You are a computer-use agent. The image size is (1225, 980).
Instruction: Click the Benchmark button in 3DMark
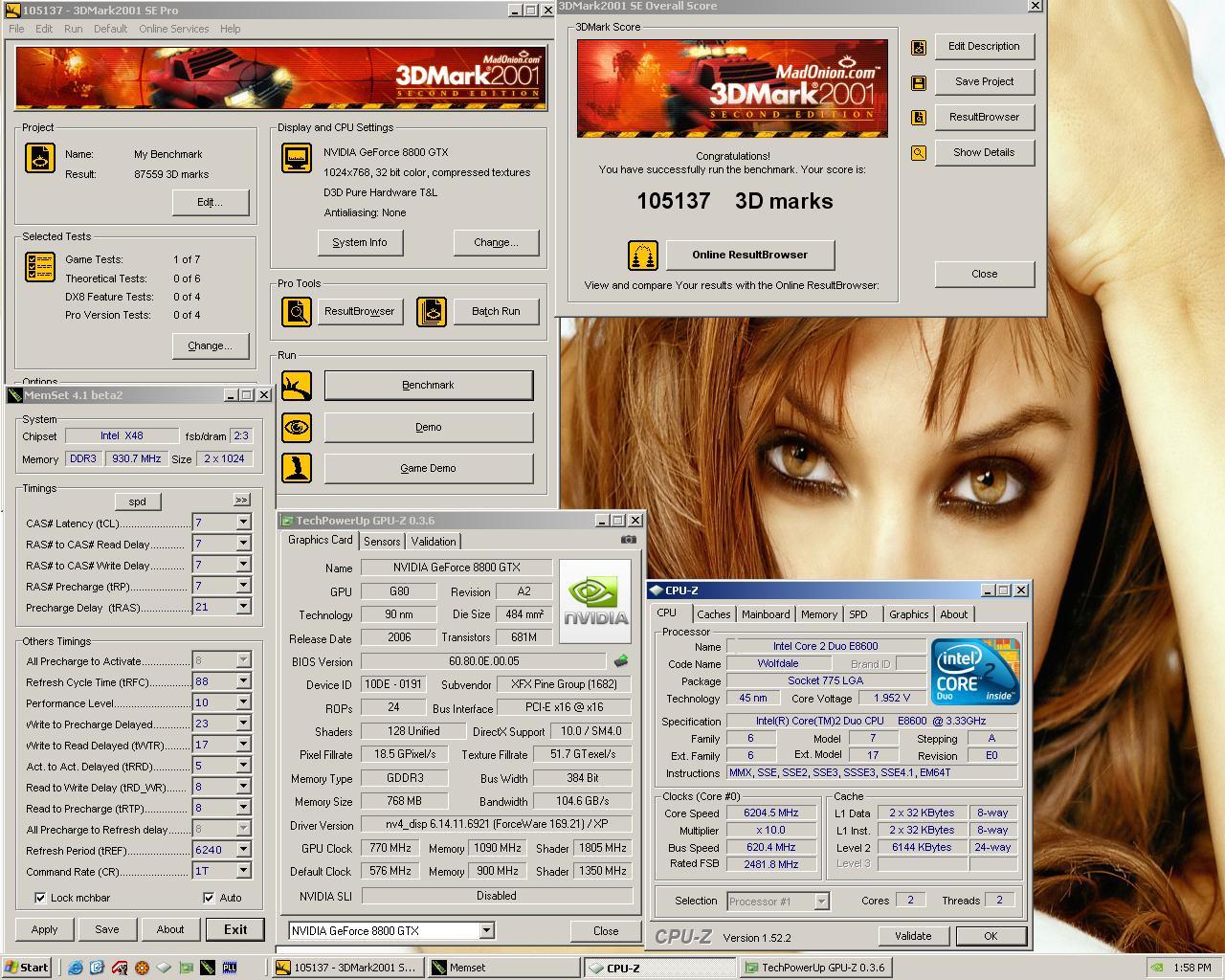pos(429,386)
